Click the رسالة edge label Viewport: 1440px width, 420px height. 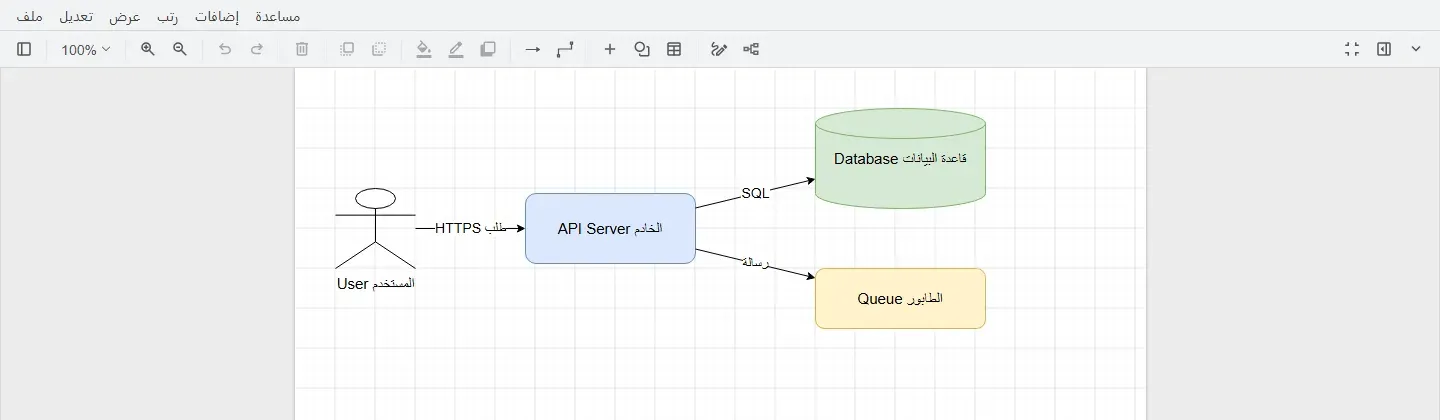(x=755, y=262)
